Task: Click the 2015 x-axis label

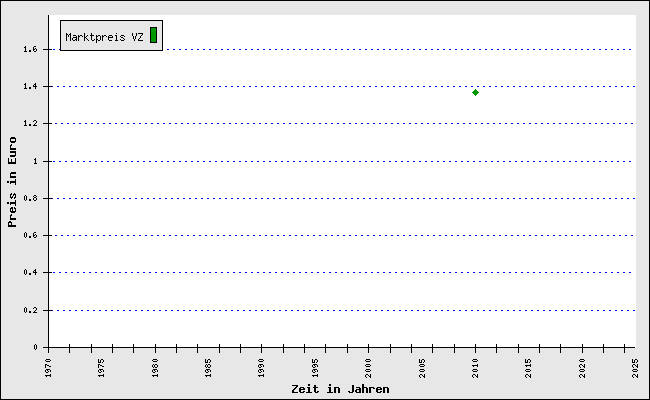Action: 529,368
